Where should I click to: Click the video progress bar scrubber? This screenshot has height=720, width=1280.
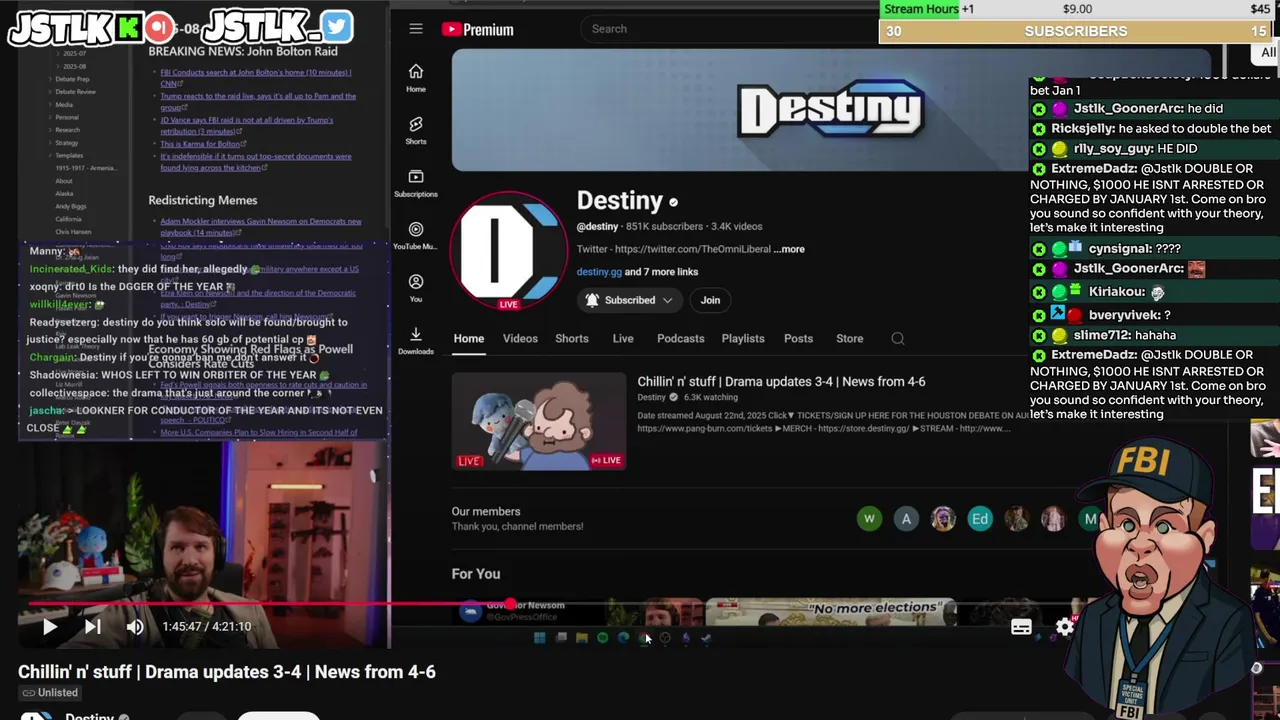510,604
